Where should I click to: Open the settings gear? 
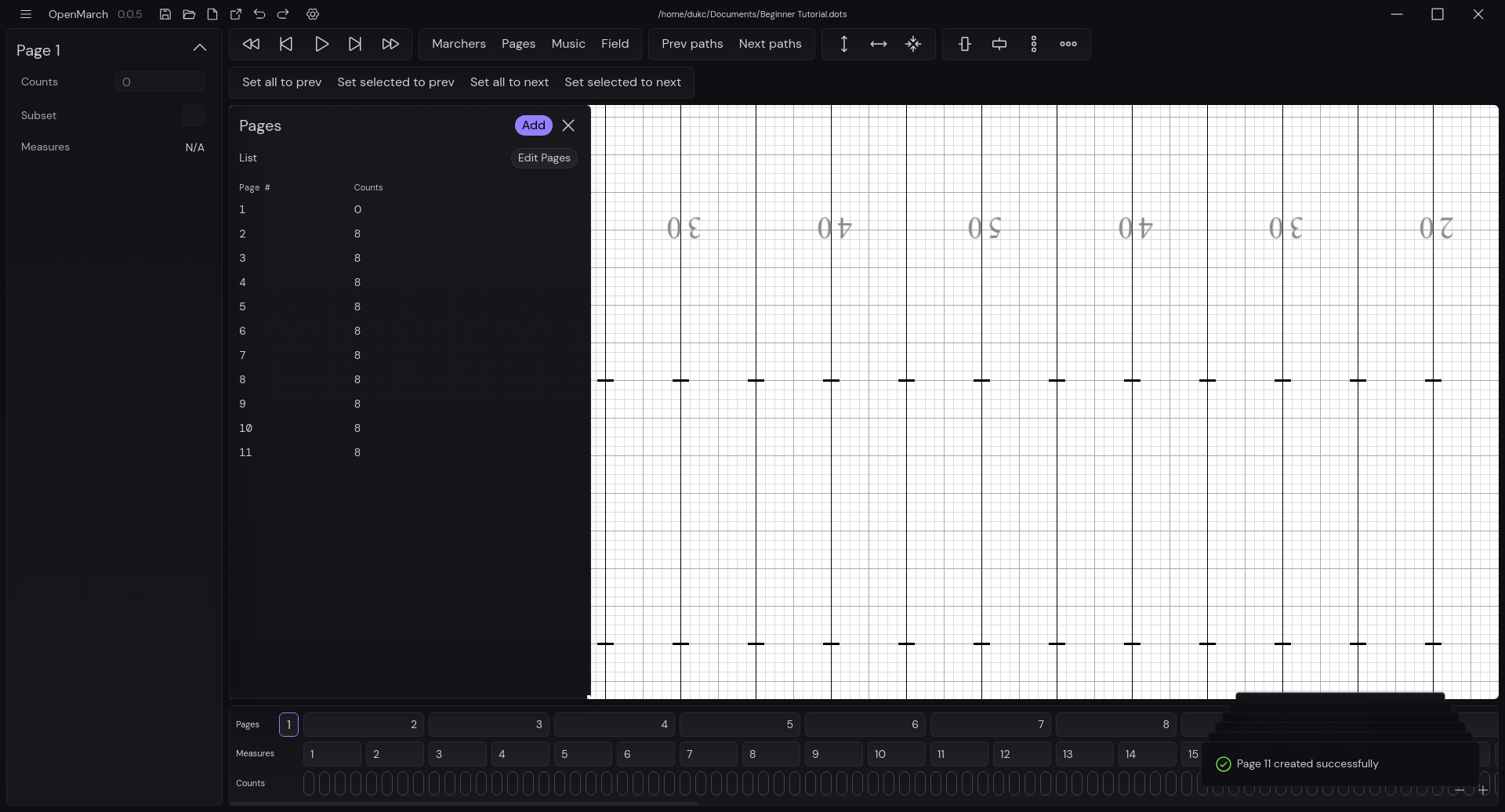point(313,14)
